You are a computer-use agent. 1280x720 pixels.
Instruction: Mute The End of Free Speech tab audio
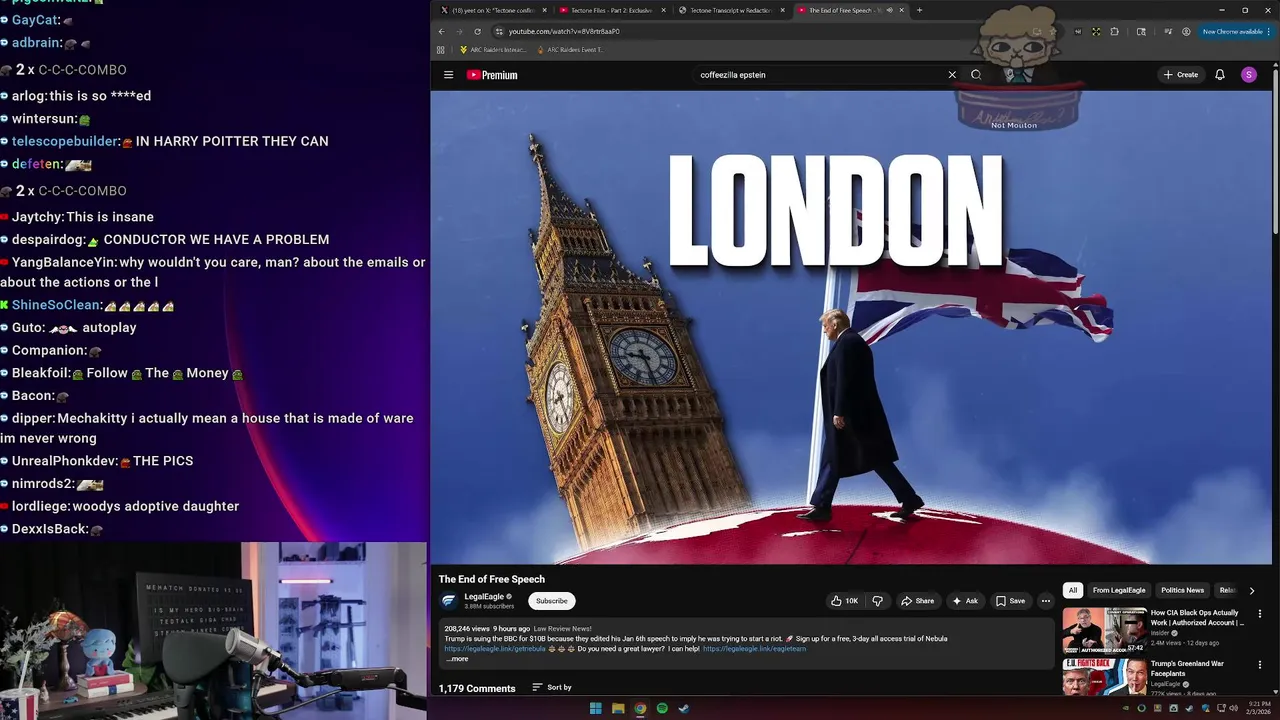889,10
